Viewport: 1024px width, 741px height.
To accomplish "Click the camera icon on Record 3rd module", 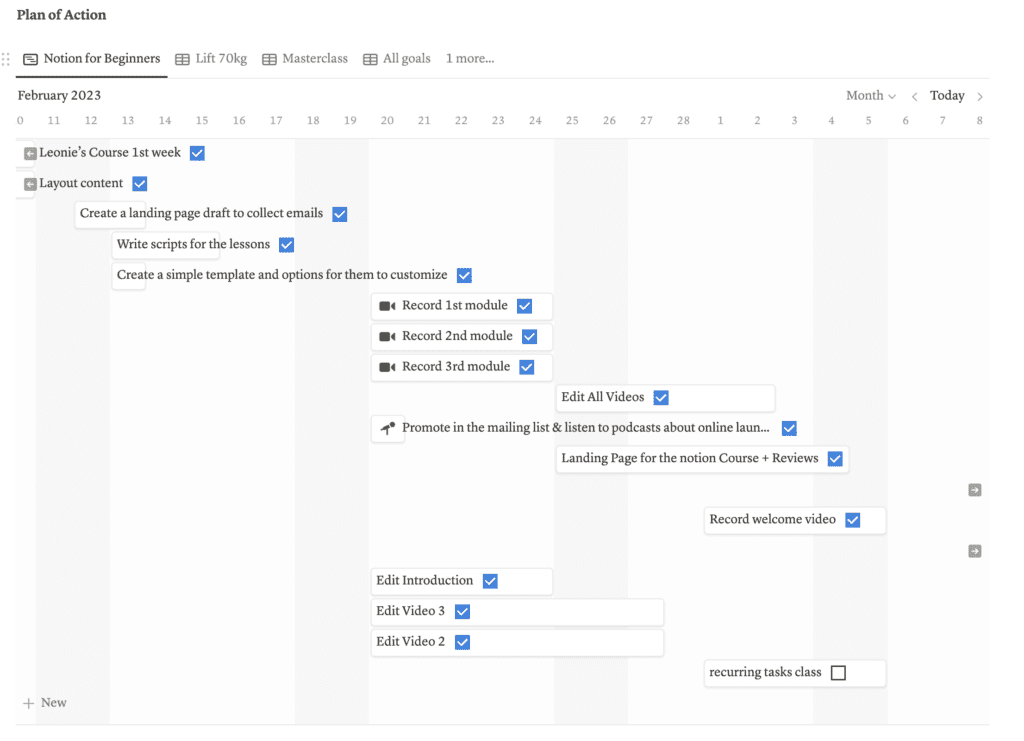I will [387, 367].
